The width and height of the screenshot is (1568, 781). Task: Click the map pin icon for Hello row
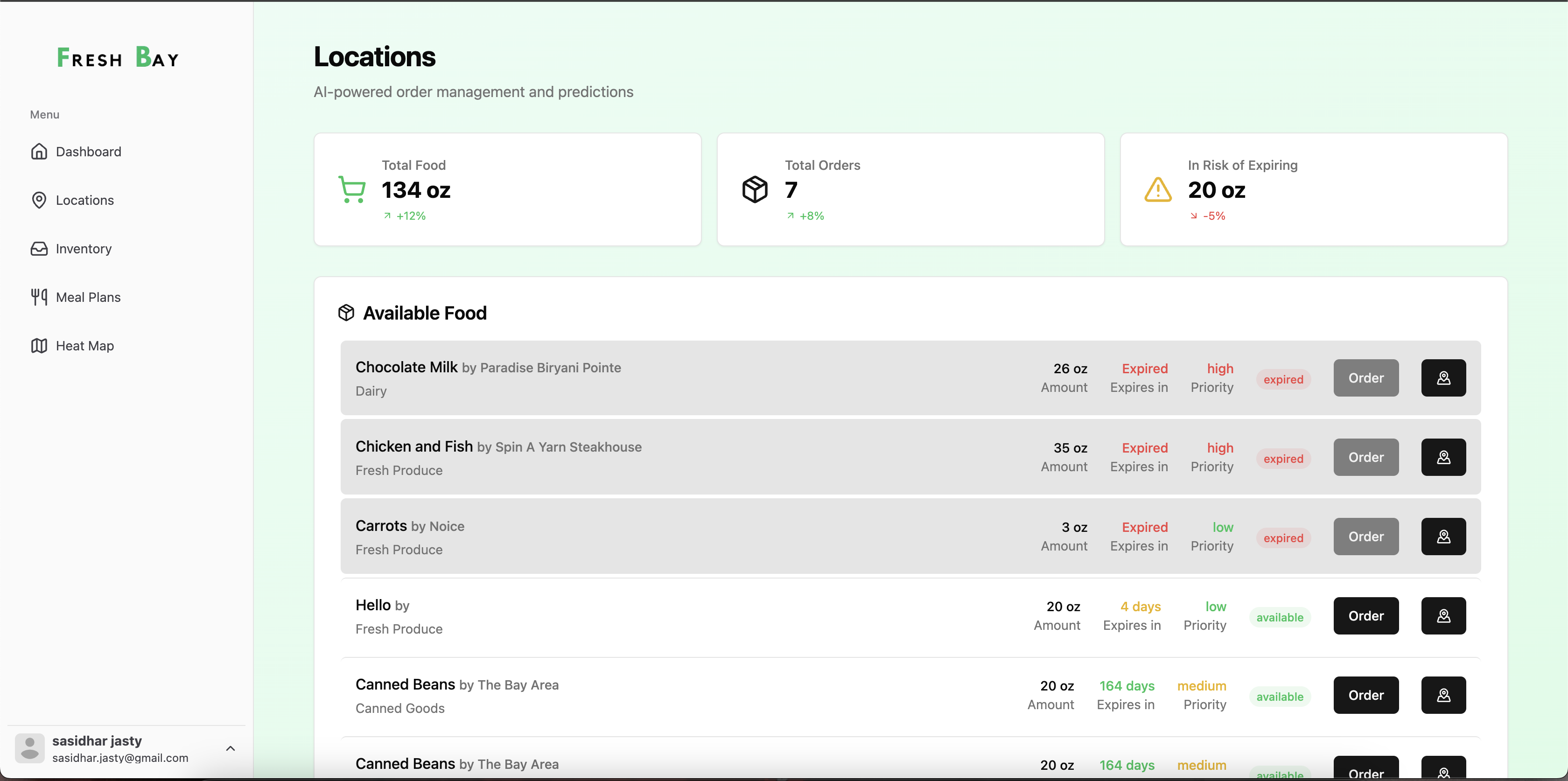click(x=1443, y=615)
